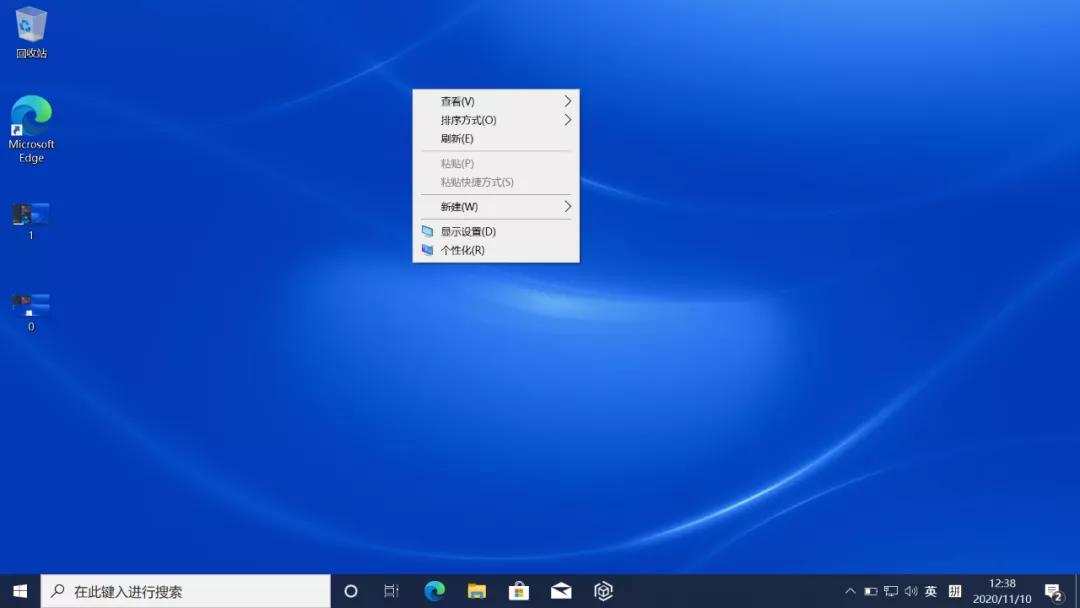Open File Explorer from the taskbar
This screenshot has height=608, width=1080.
click(475, 590)
